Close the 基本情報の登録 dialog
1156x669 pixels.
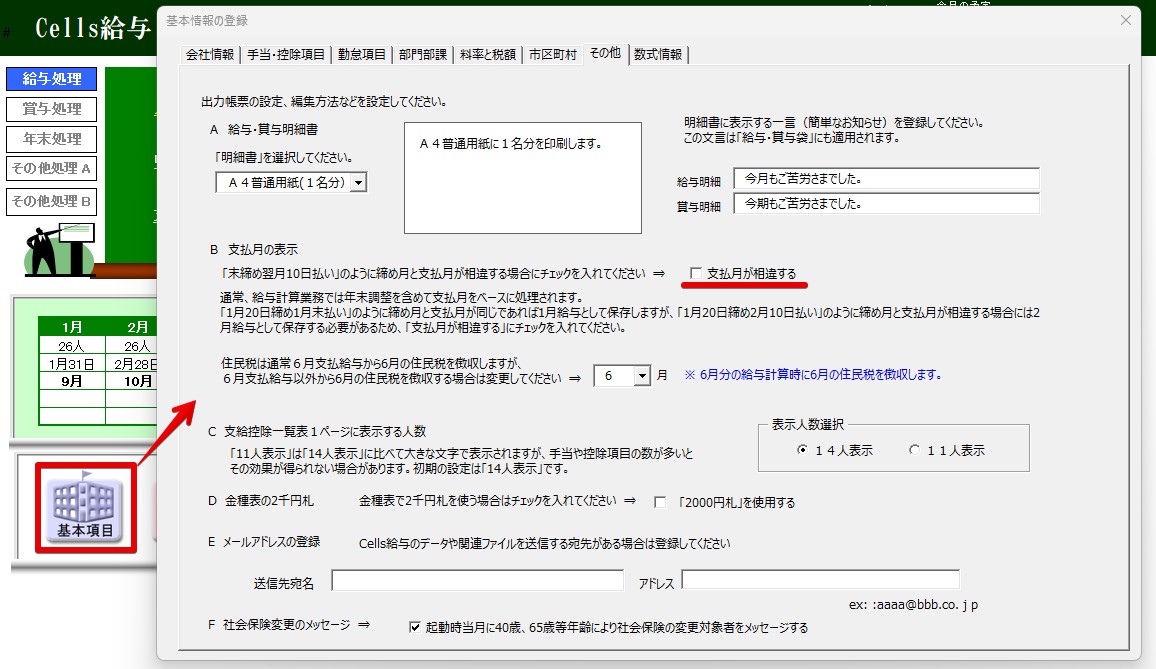coord(1125,20)
